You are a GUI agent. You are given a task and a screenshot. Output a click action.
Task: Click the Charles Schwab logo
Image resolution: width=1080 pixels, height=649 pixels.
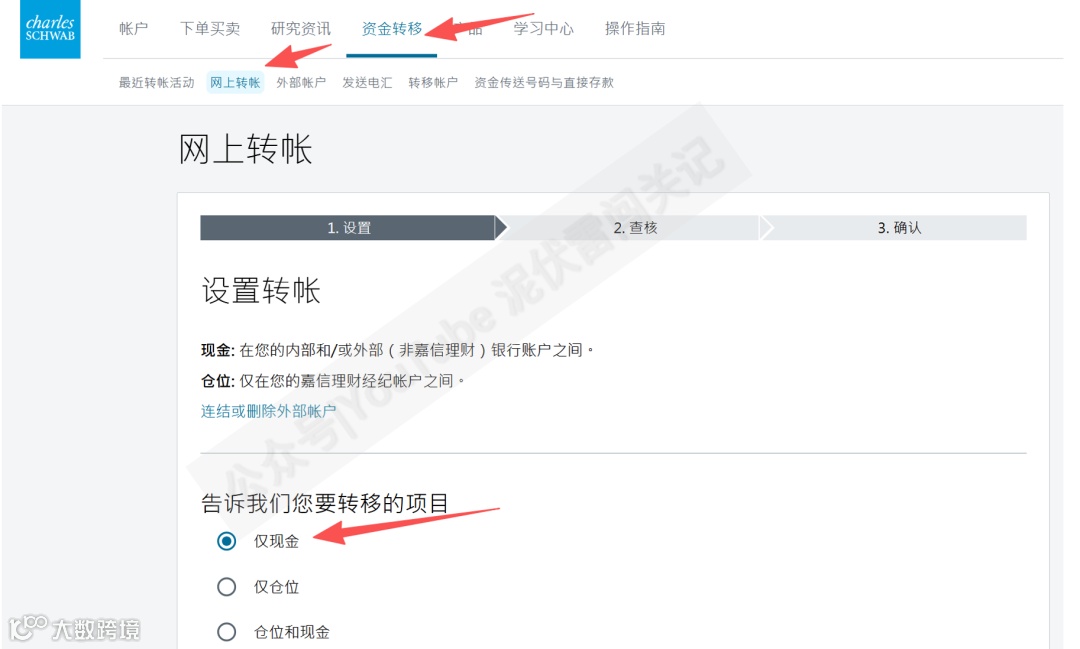[50, 29]
